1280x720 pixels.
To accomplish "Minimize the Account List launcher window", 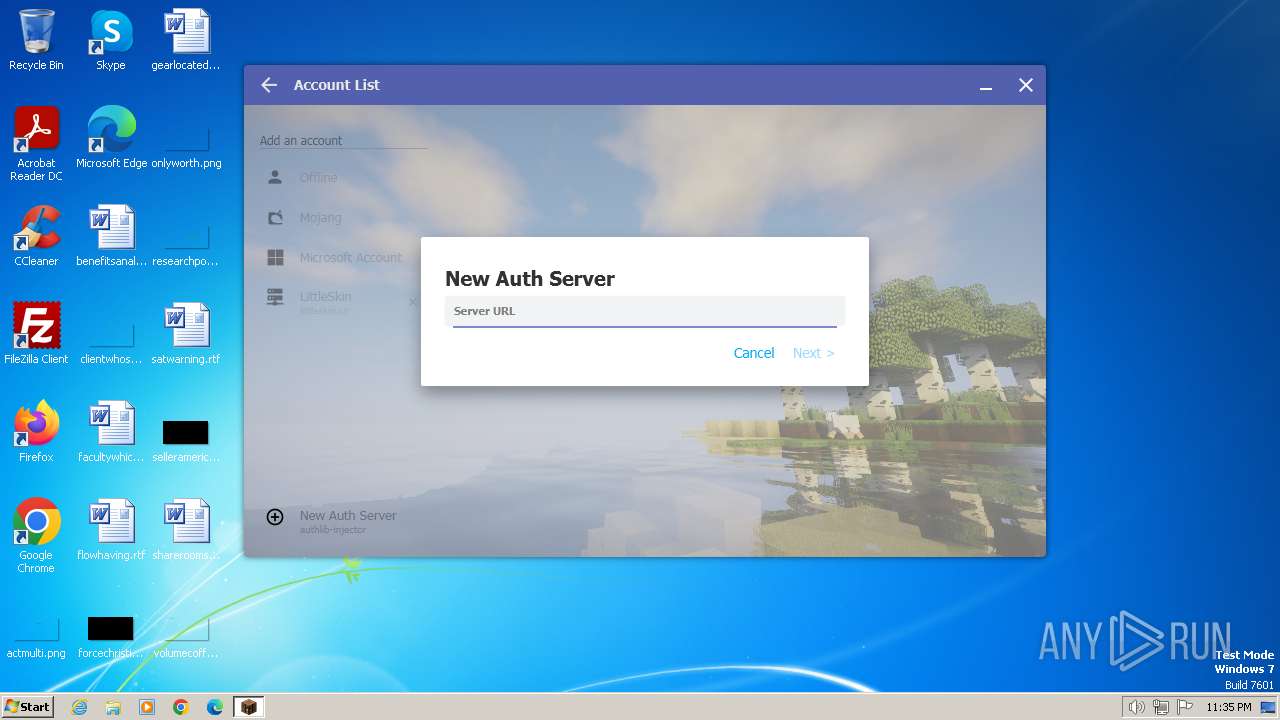I will coord(986,86).
